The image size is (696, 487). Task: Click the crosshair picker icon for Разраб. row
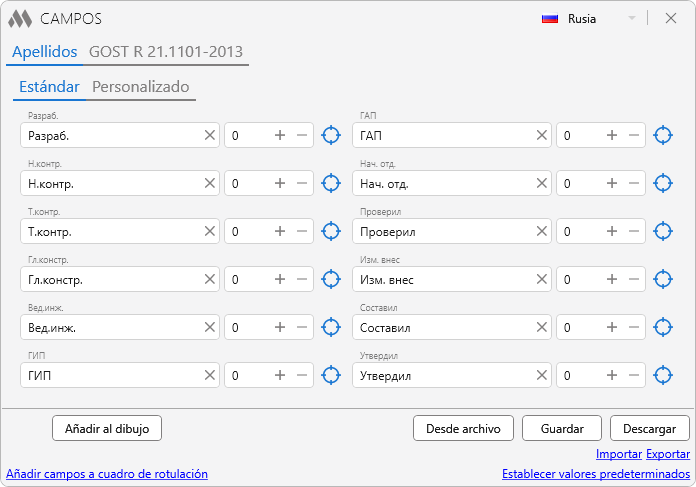pyautogui.click(x=331, y=135)
